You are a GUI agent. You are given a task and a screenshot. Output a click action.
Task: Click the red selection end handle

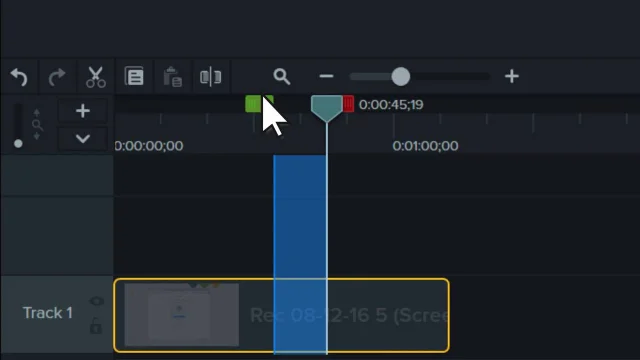coord(348,104)
